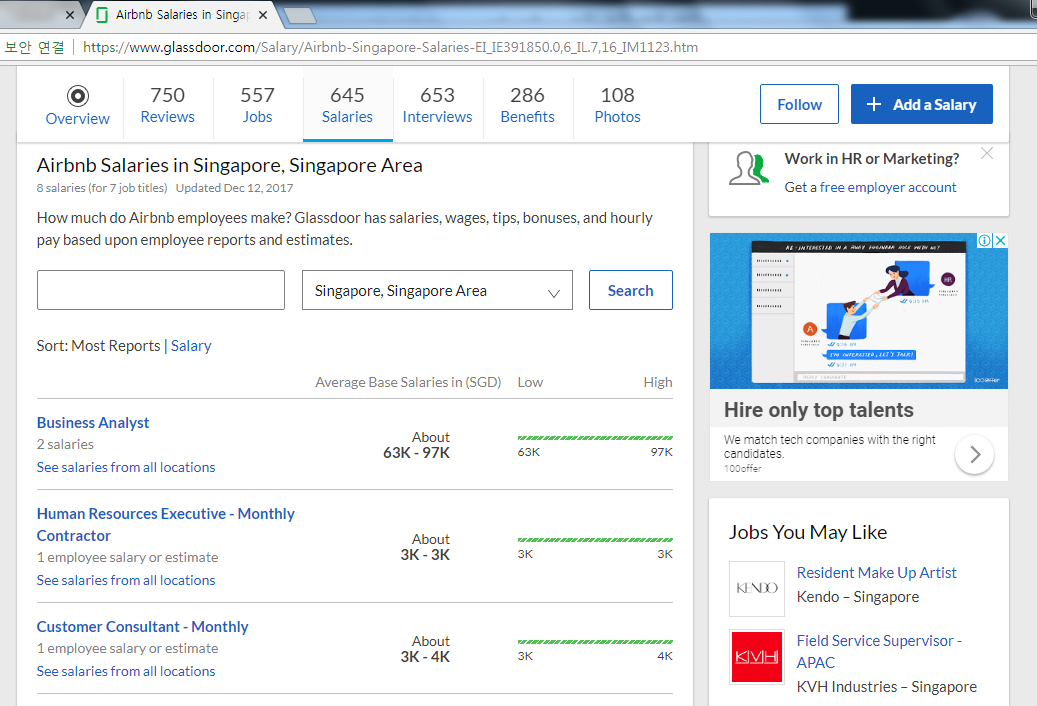Click the Follow button
The image size is (1037, 706).
799,104
